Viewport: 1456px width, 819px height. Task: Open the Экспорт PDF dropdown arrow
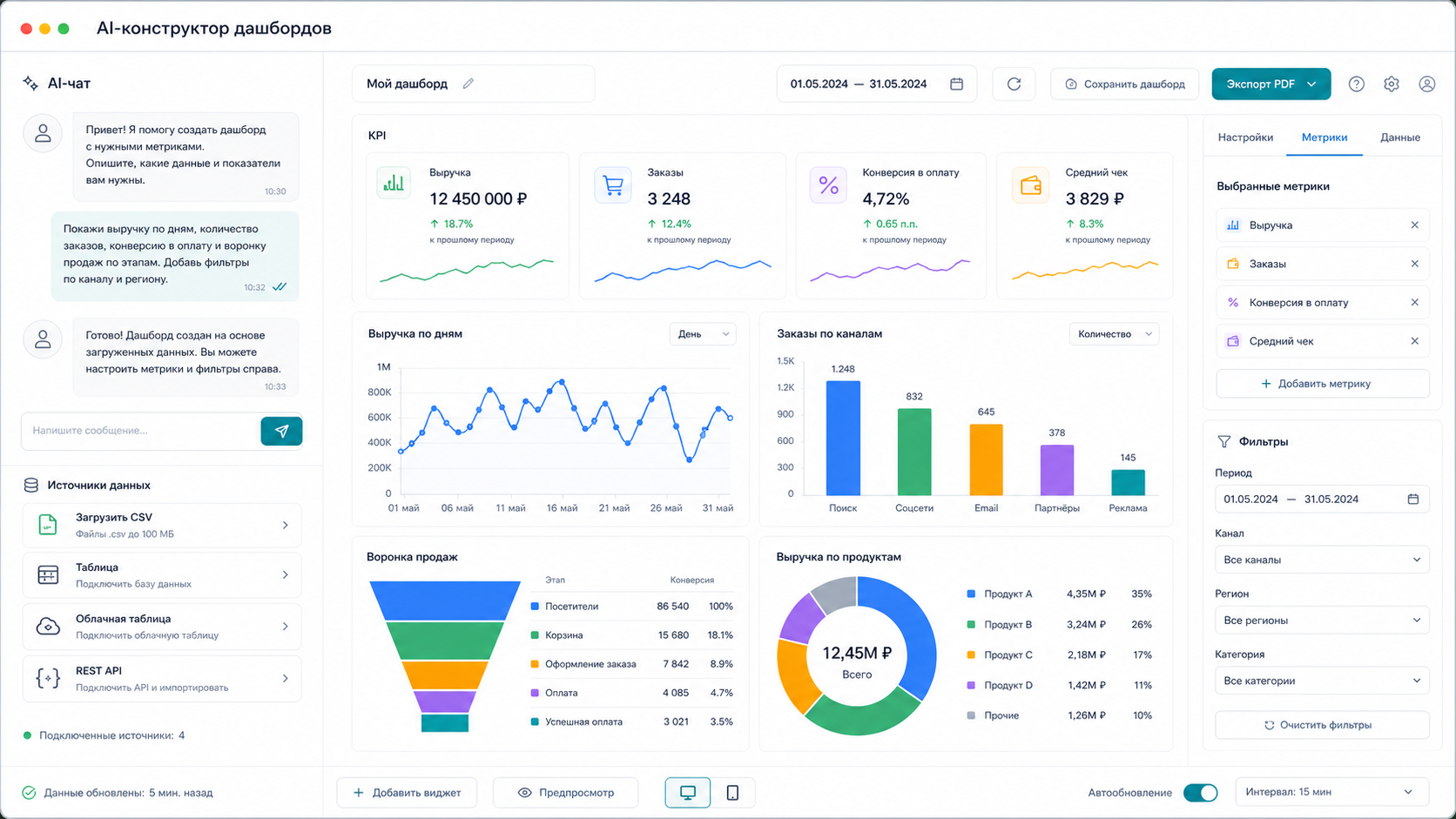(1311, 84)
